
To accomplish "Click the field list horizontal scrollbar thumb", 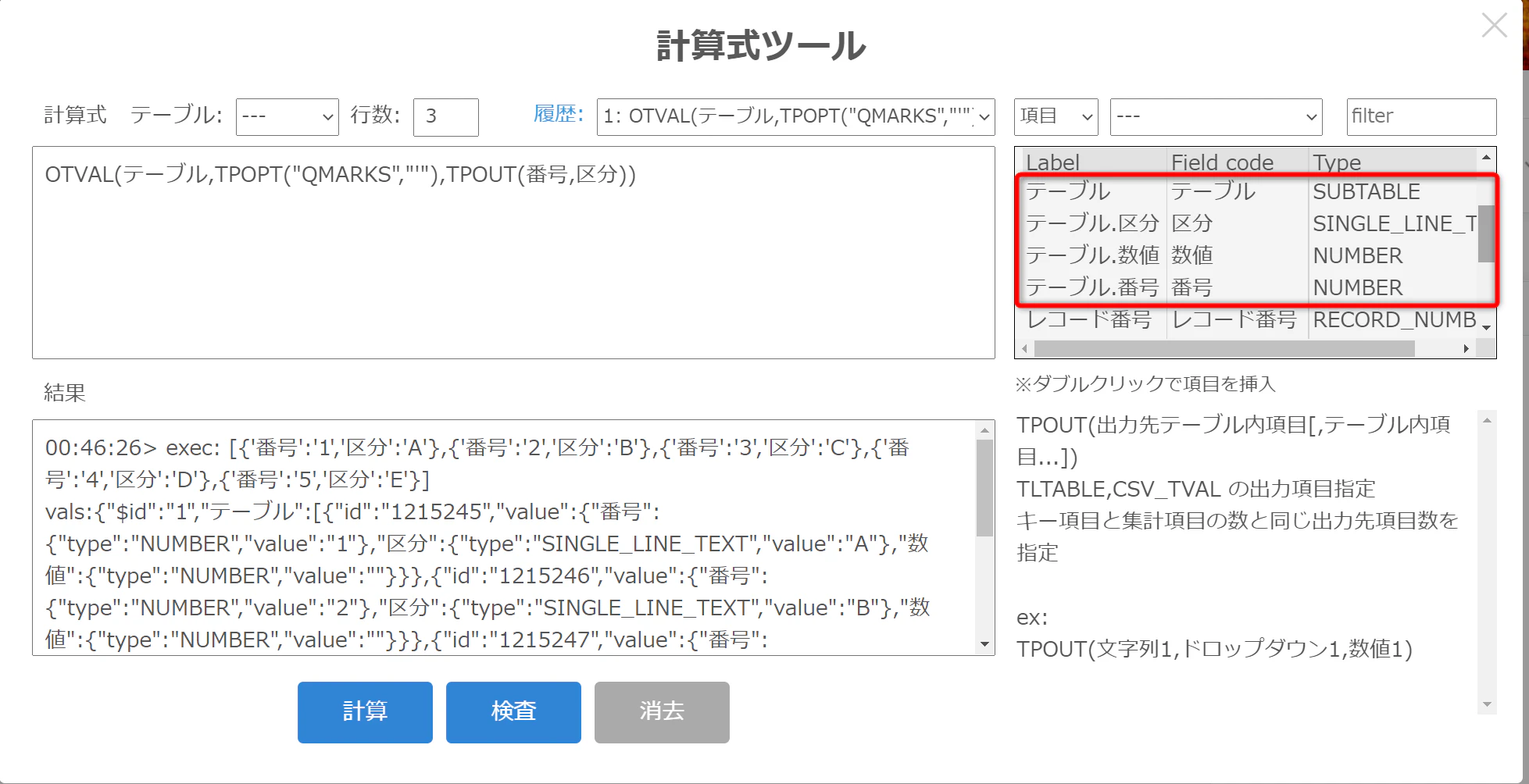I will click(1224, 349).
